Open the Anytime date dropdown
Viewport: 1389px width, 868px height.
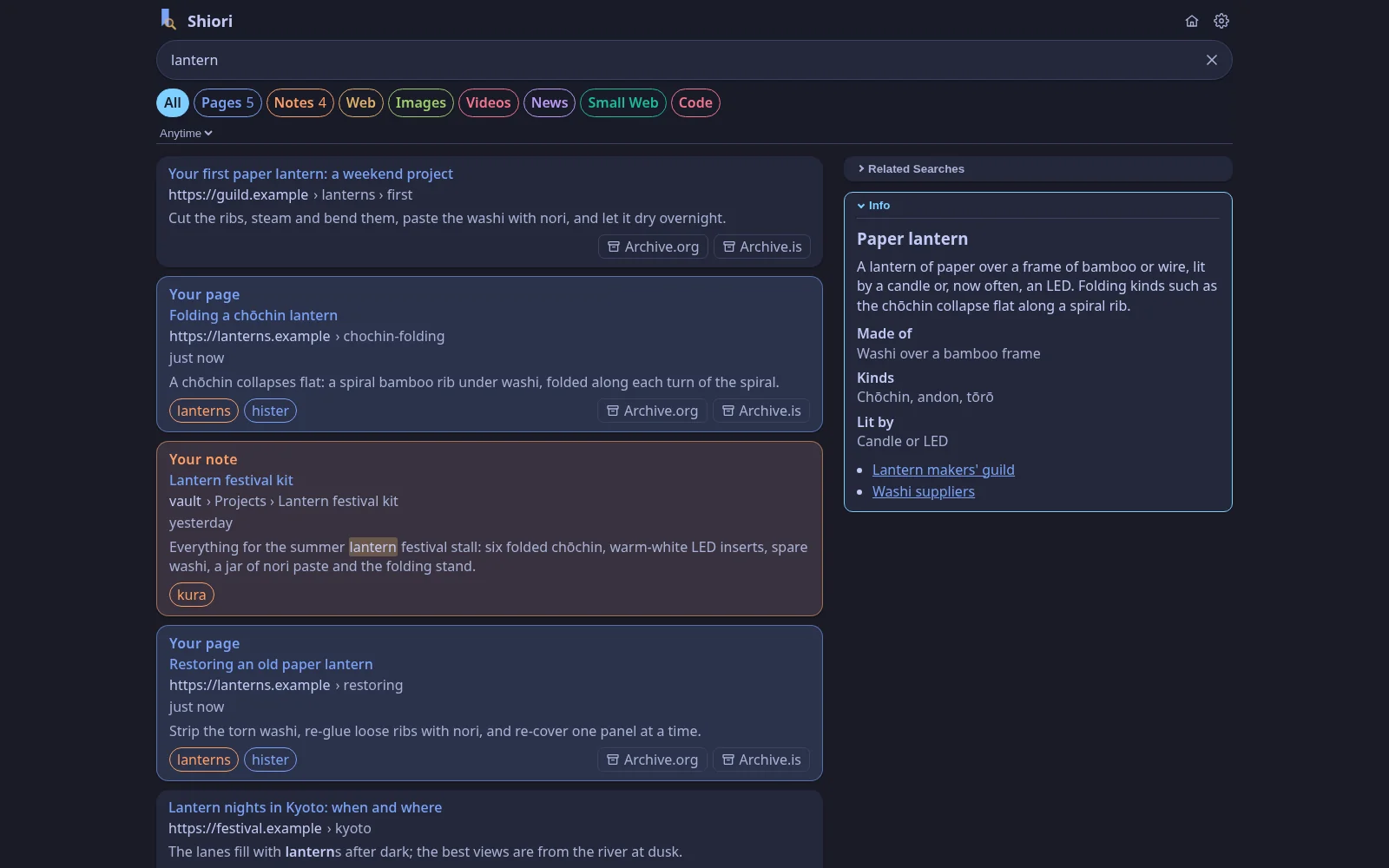pyautogui.click(x=186, y=133)
